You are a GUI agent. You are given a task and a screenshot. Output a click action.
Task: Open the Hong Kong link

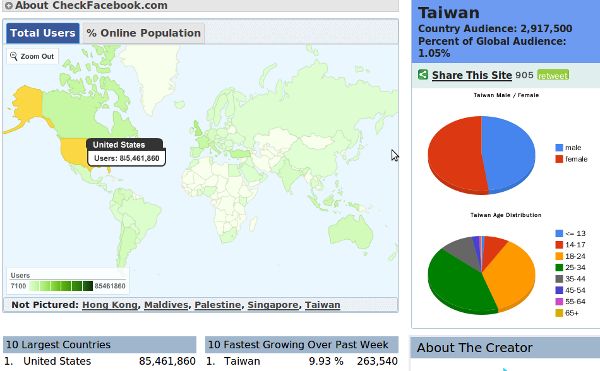(x=110, y=305)
